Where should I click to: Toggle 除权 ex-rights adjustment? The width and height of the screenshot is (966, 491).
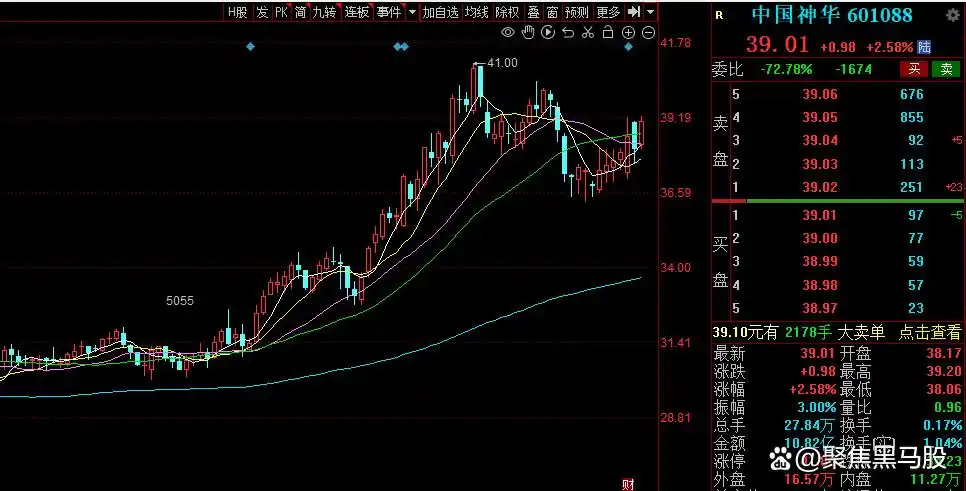click(x=507, y=12)
